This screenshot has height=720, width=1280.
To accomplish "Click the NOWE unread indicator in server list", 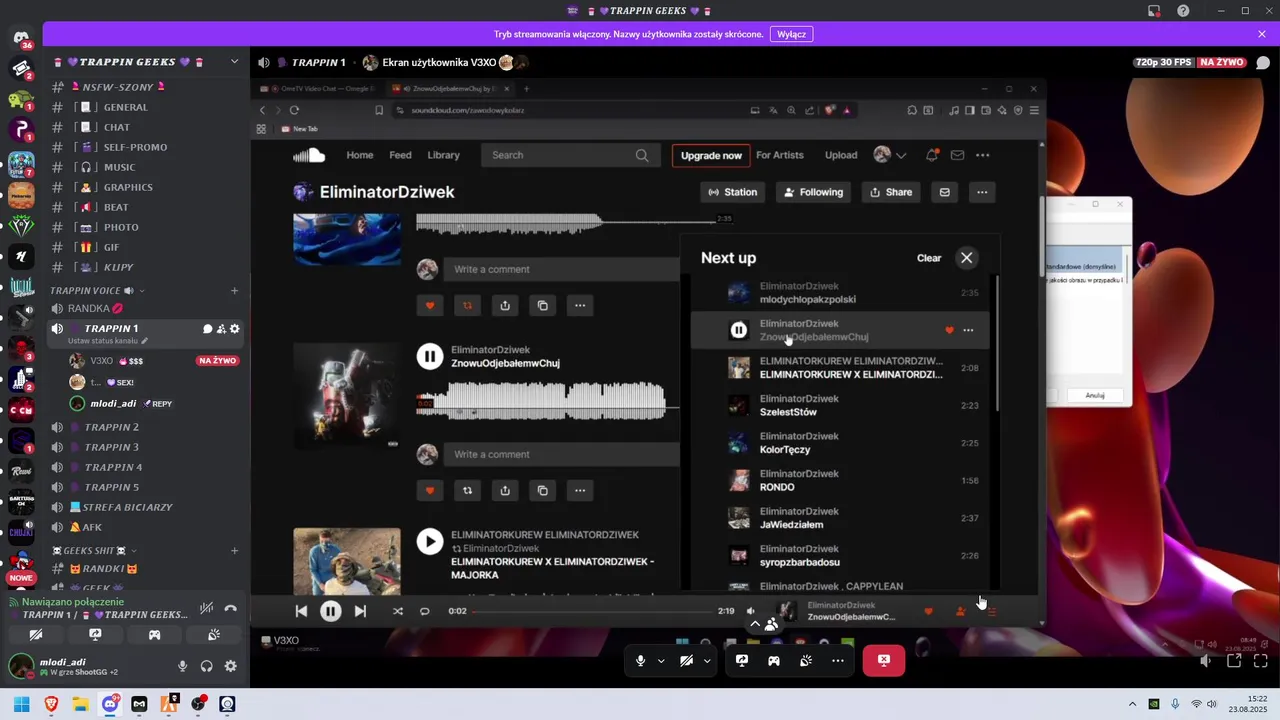I will (21, 578).
